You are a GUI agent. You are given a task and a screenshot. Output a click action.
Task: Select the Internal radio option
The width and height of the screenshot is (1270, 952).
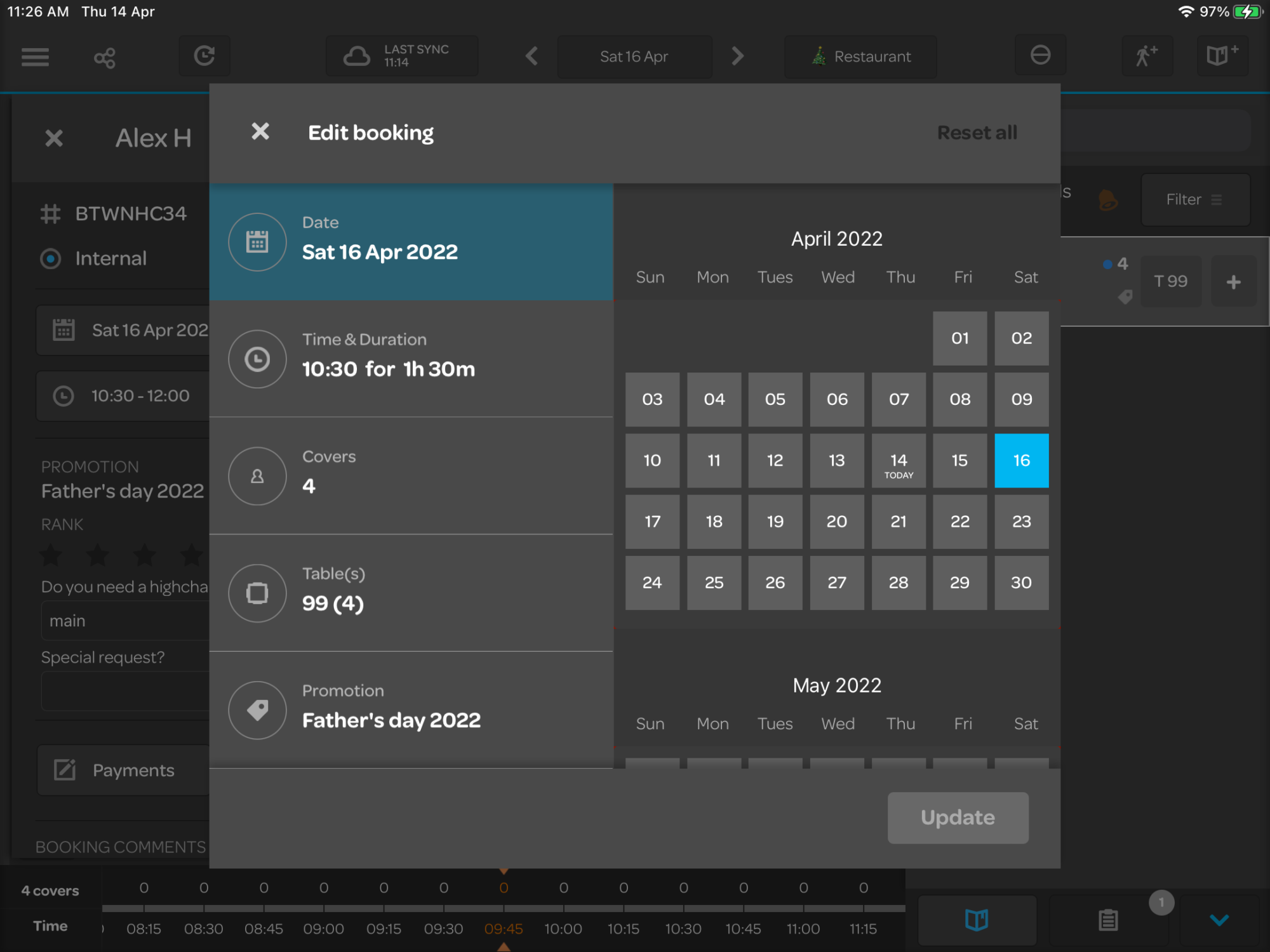click(x=51, y=258)
